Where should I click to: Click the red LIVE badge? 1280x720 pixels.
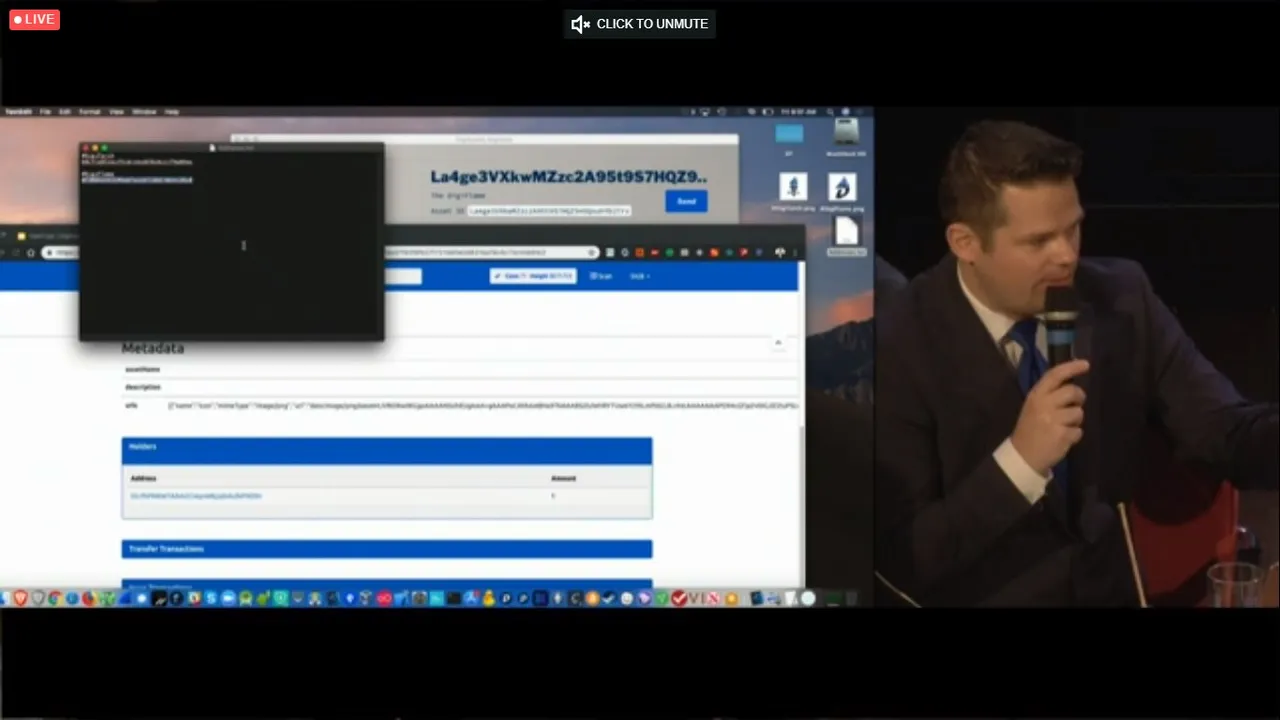(x=35, y=19)
